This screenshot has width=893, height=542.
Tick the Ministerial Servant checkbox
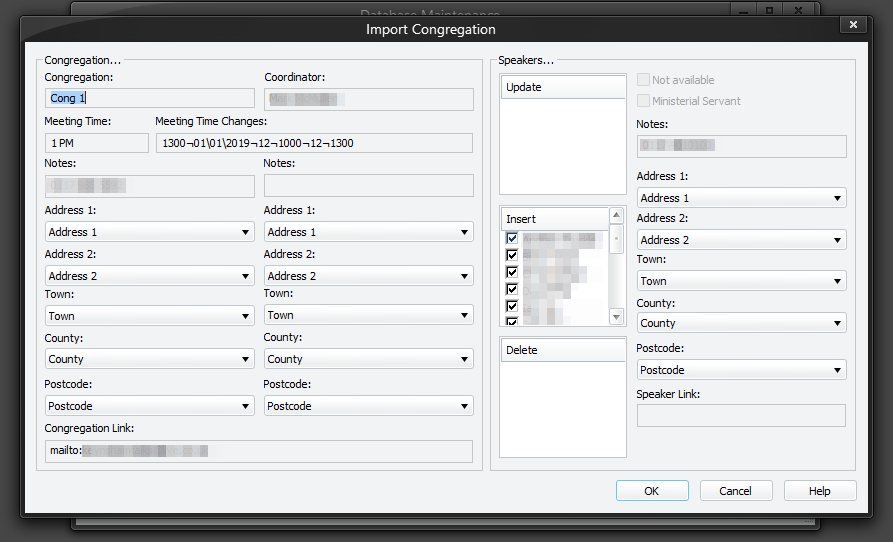[x=644, y=101]
